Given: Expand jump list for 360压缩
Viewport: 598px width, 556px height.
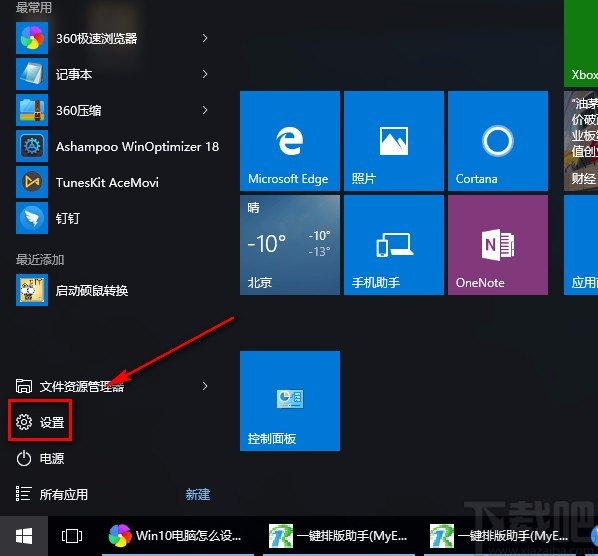Looking at the screenshot, I should click(x=205, y=110).
